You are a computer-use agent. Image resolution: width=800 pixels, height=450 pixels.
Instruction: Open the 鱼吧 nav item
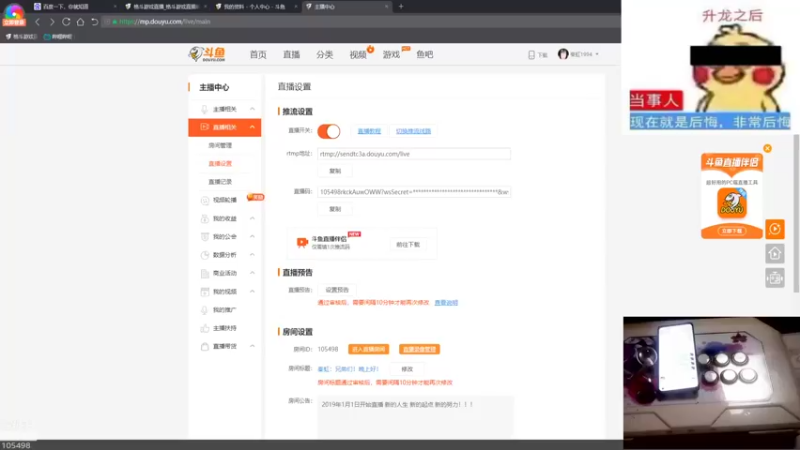point(424,55)
